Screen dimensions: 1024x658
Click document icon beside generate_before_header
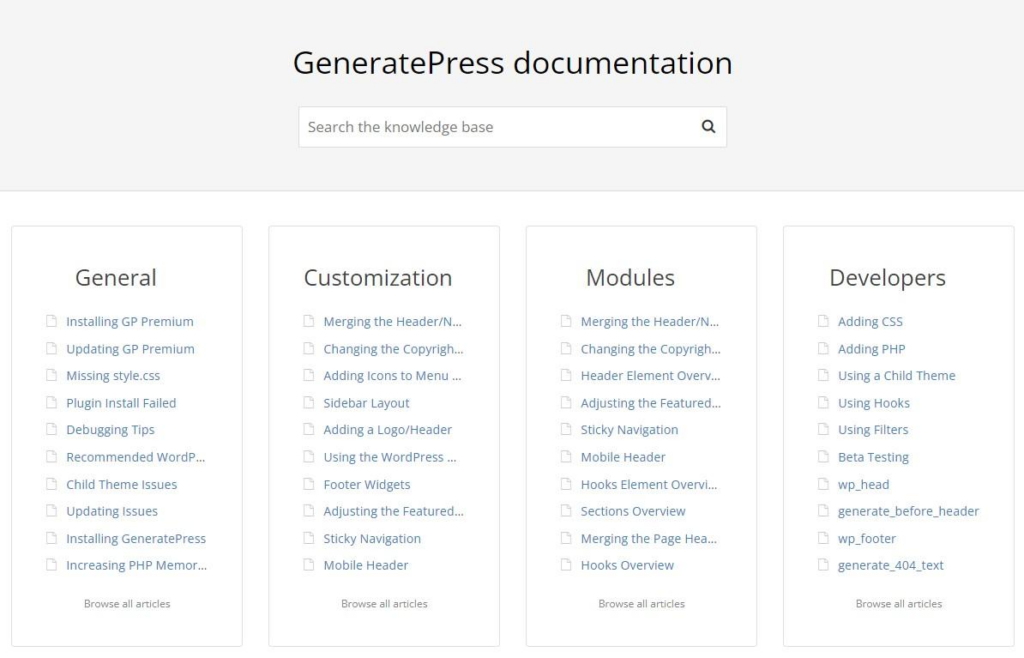click(x=824, y=511)
